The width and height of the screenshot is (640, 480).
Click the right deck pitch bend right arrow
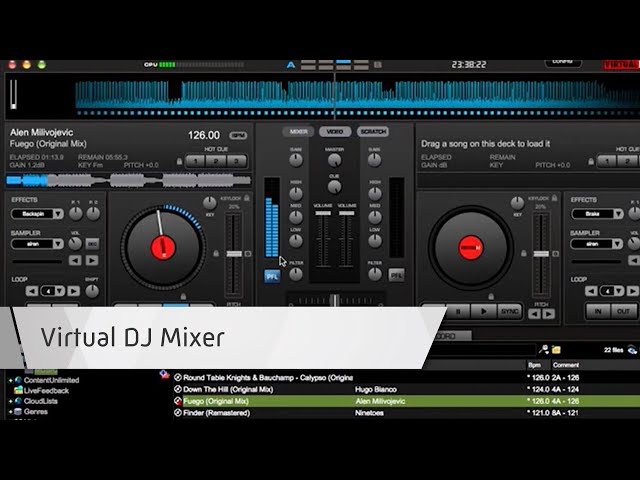click(549, 314)
